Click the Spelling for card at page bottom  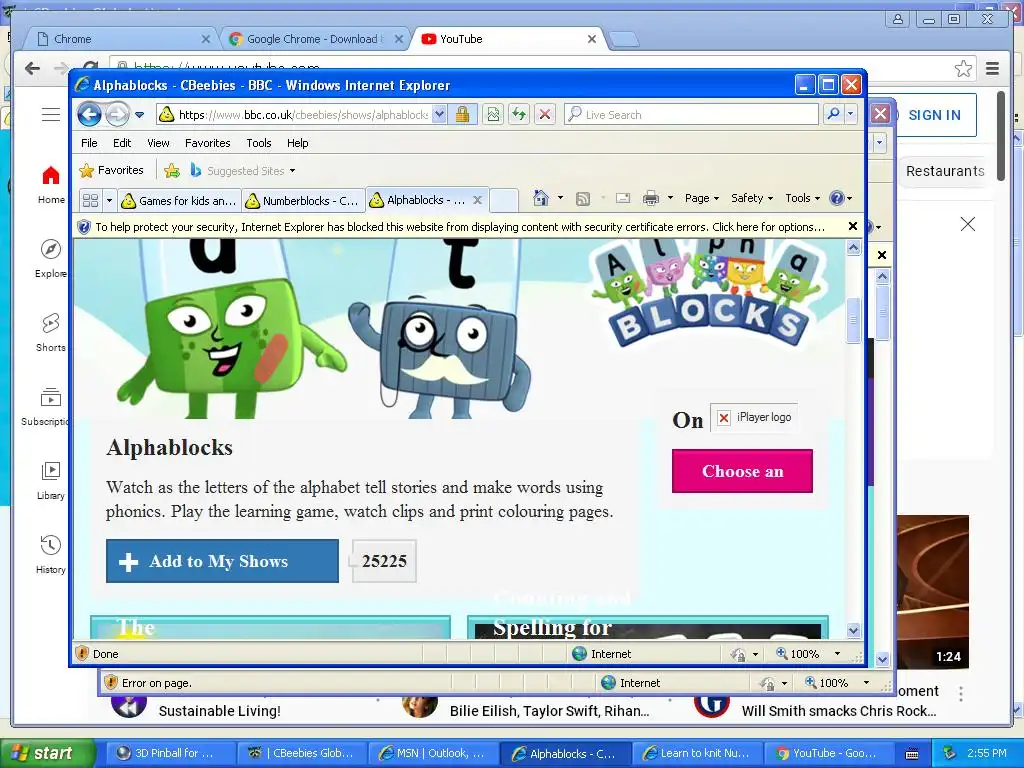click(648, 628)
